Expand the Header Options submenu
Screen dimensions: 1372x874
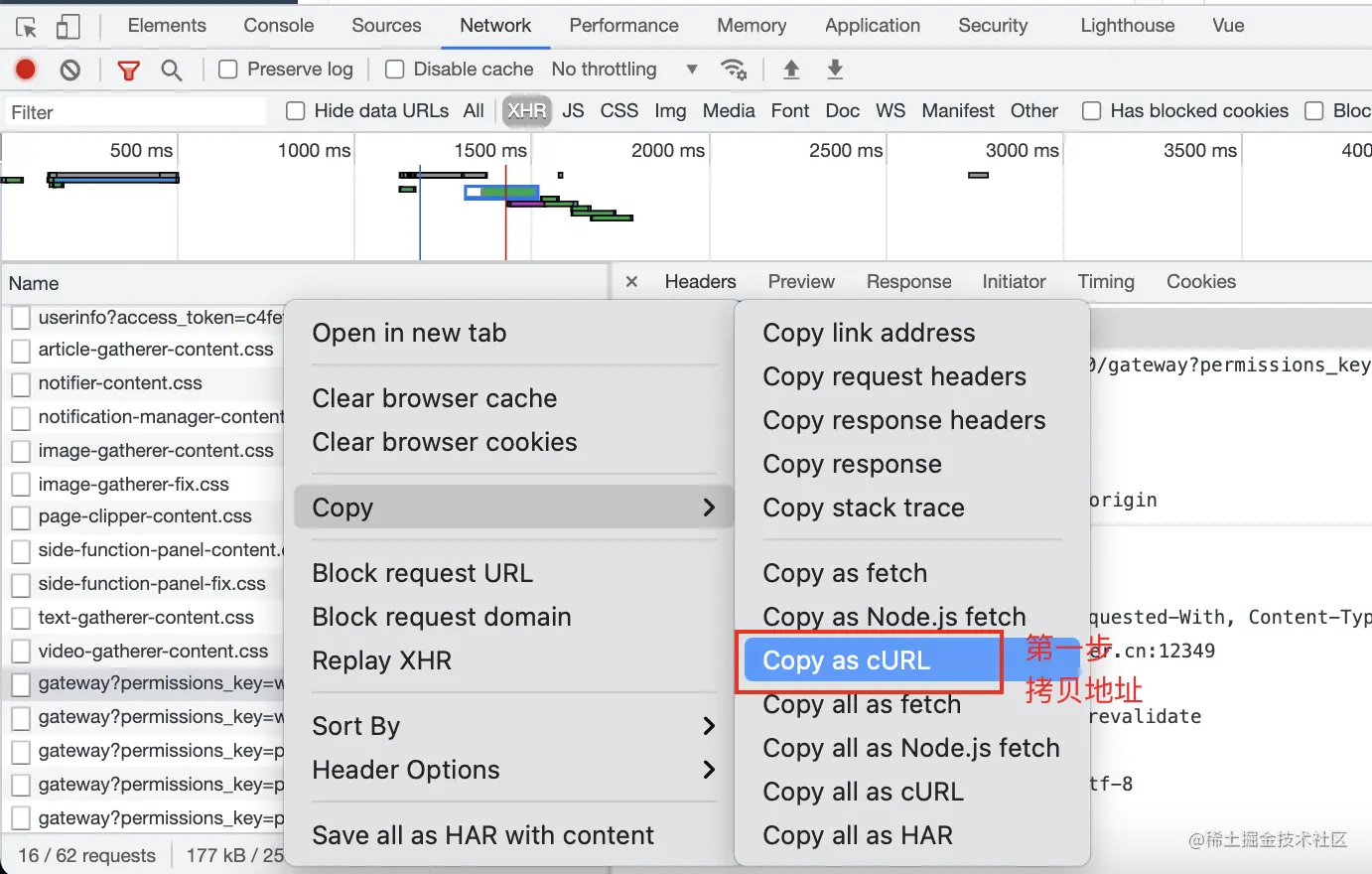pos(514,770)
